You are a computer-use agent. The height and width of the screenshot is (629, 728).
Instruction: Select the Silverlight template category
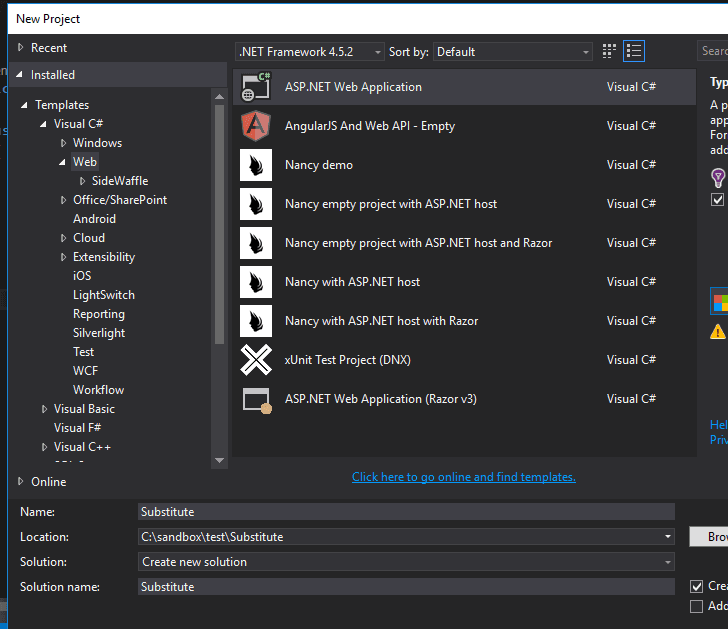tap(99, 333)
